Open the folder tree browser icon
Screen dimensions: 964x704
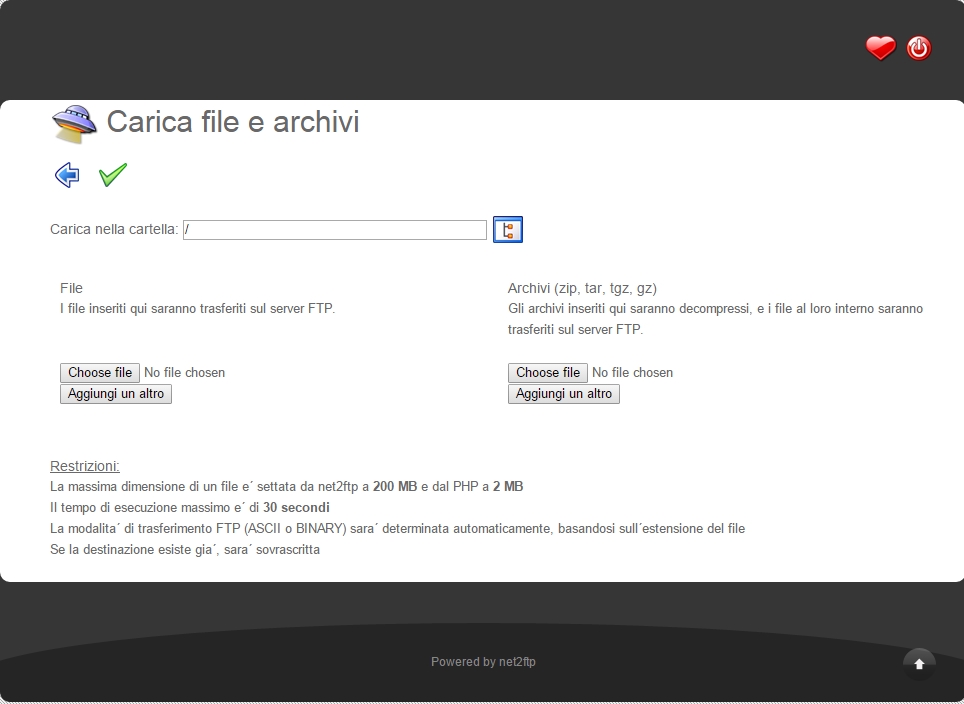[x=508, y=229]
